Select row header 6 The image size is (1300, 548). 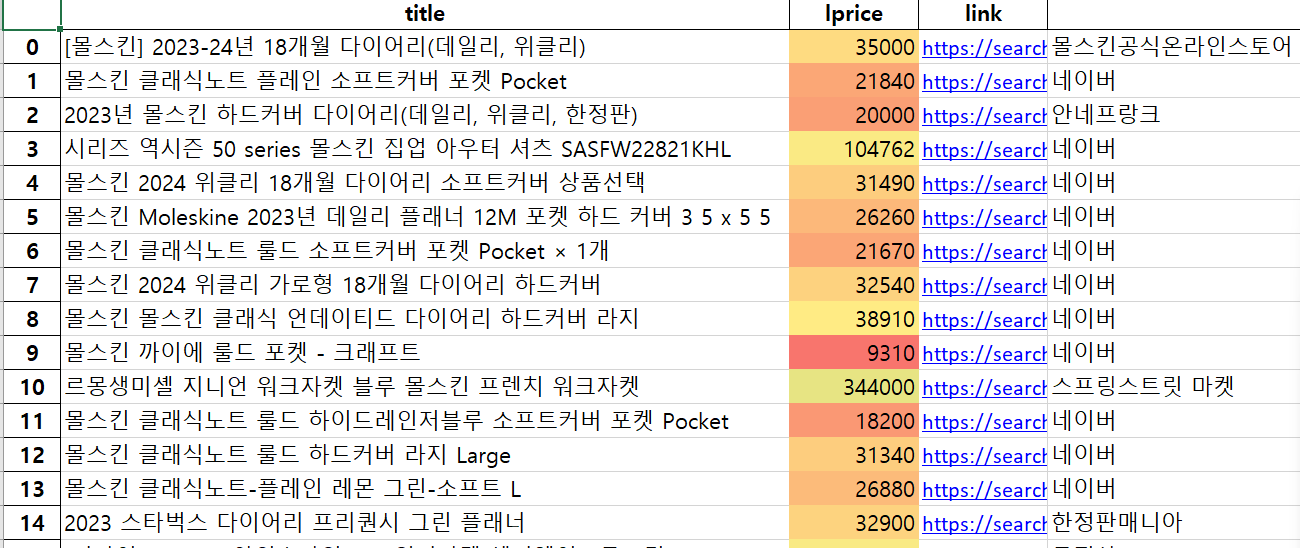[x=31, y=251]
